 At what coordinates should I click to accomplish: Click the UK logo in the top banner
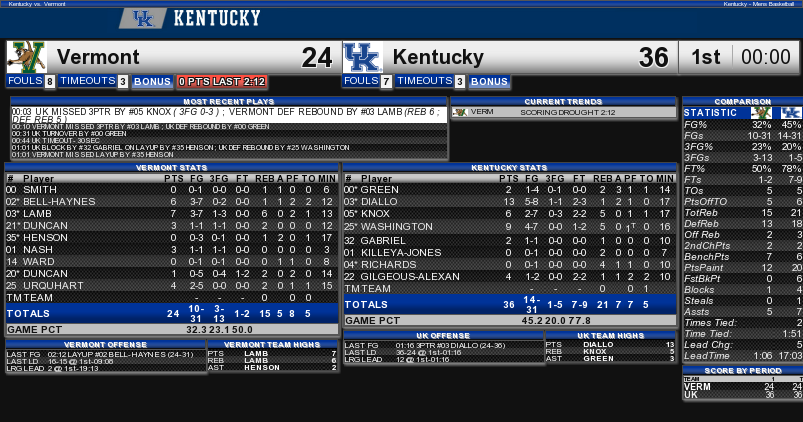coord(142,19)
